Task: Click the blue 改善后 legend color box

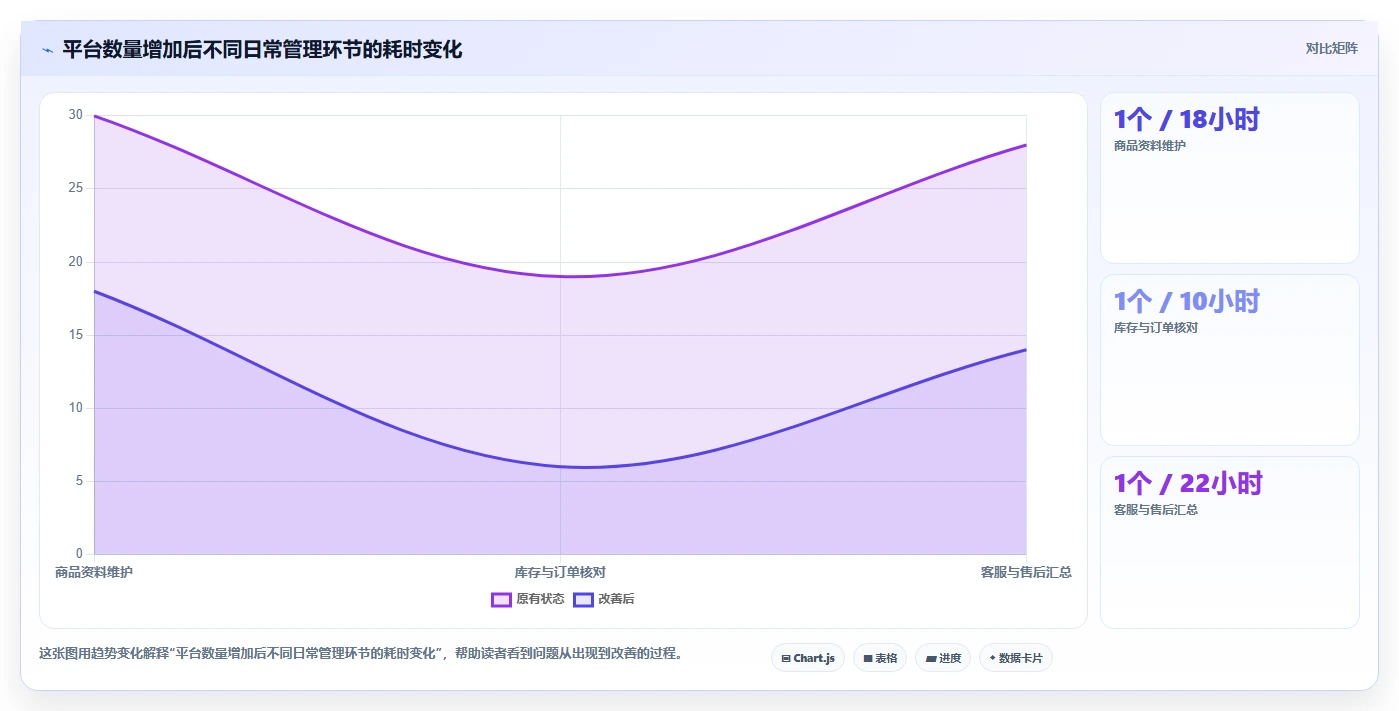Action: 583,599
